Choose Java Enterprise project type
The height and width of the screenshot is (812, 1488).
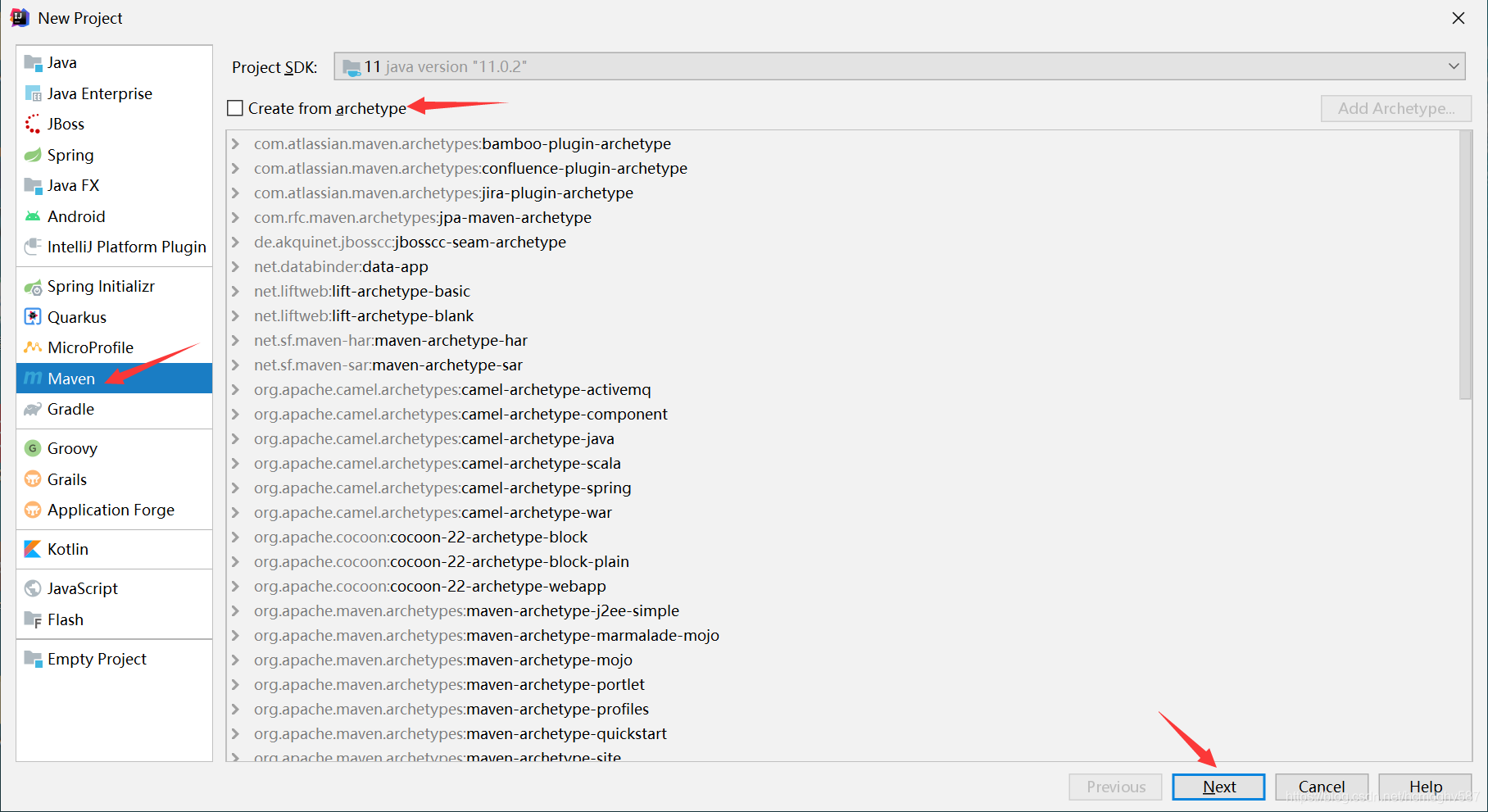point(114,93)
